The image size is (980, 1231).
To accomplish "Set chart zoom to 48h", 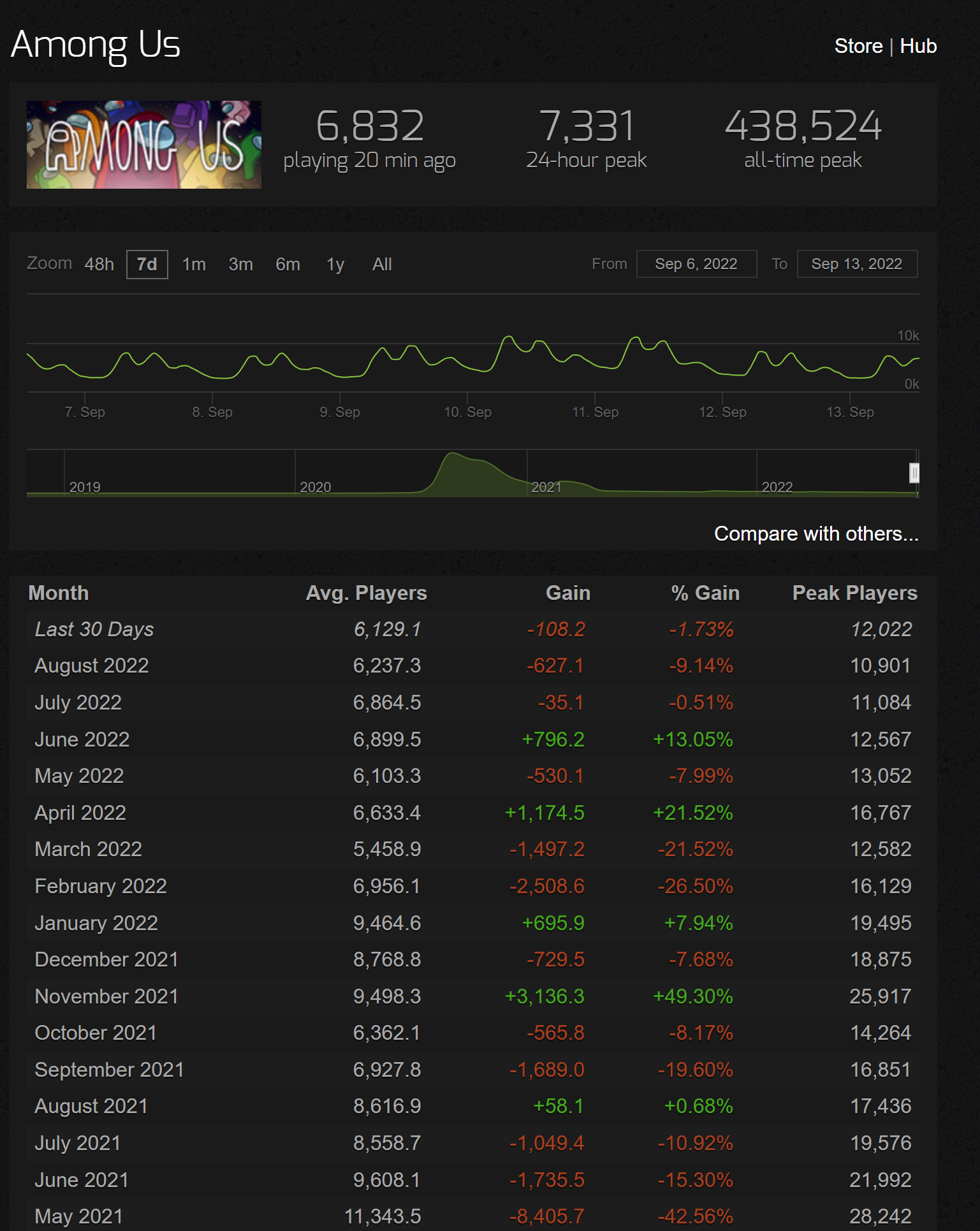I will pos(99,264).
